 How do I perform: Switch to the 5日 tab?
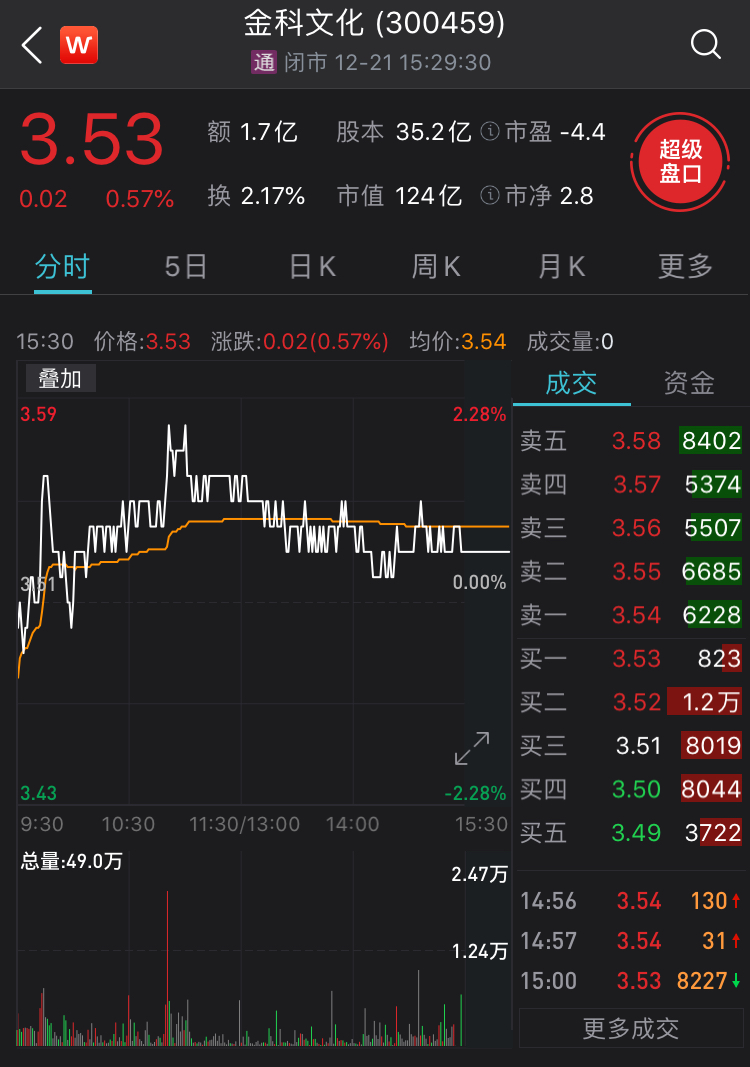(x=186, y=266)
